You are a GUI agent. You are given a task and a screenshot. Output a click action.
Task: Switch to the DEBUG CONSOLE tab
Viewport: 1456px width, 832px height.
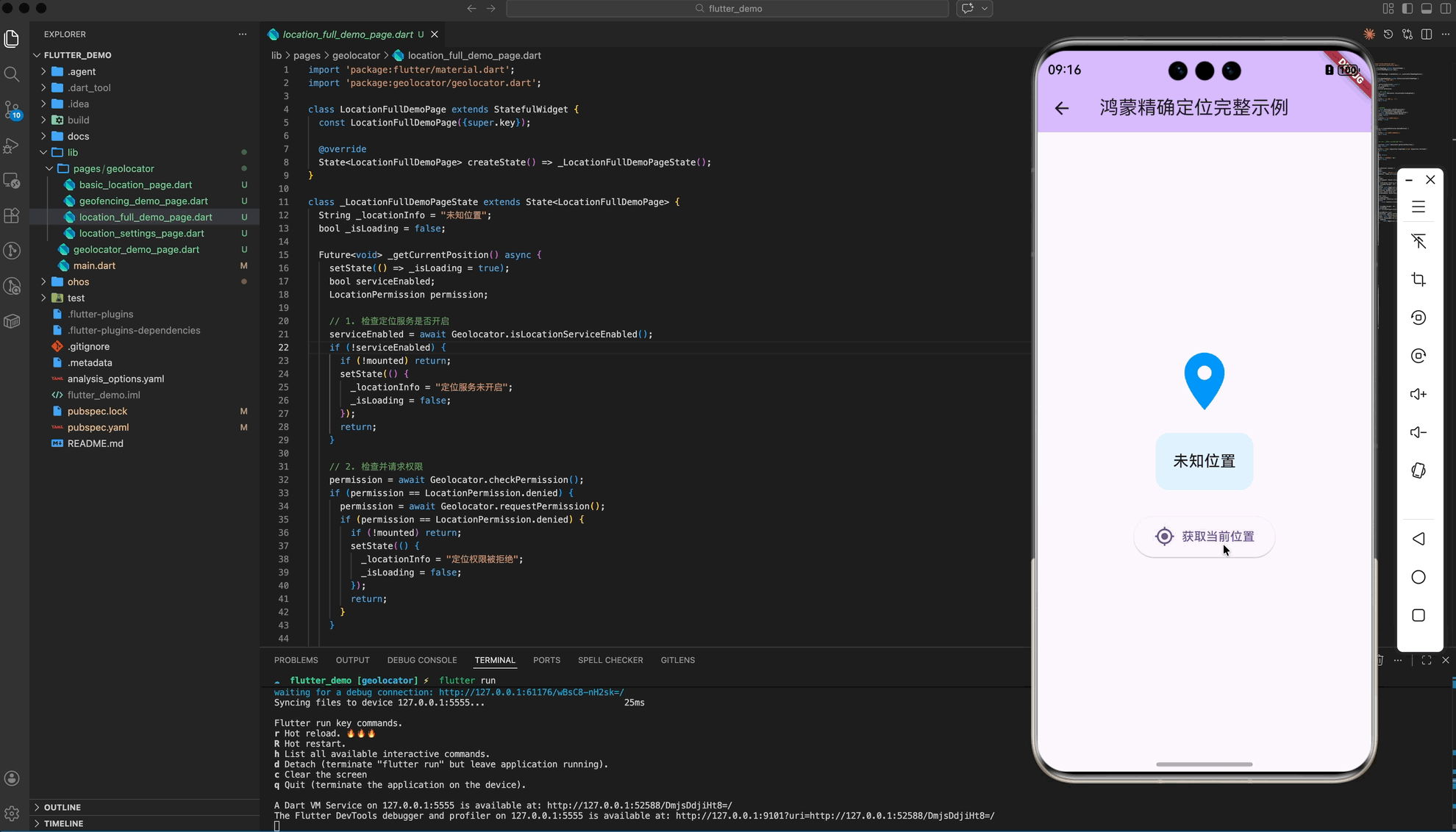[421, 661]
